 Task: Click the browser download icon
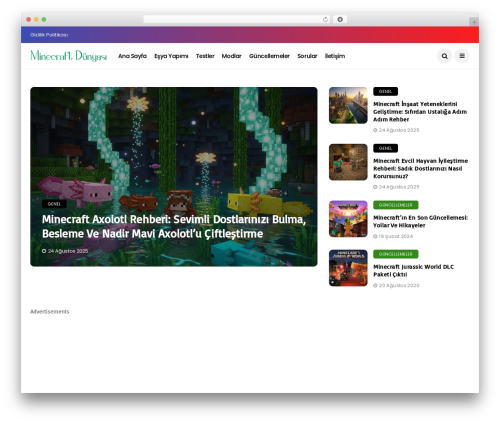click(340, 20)
